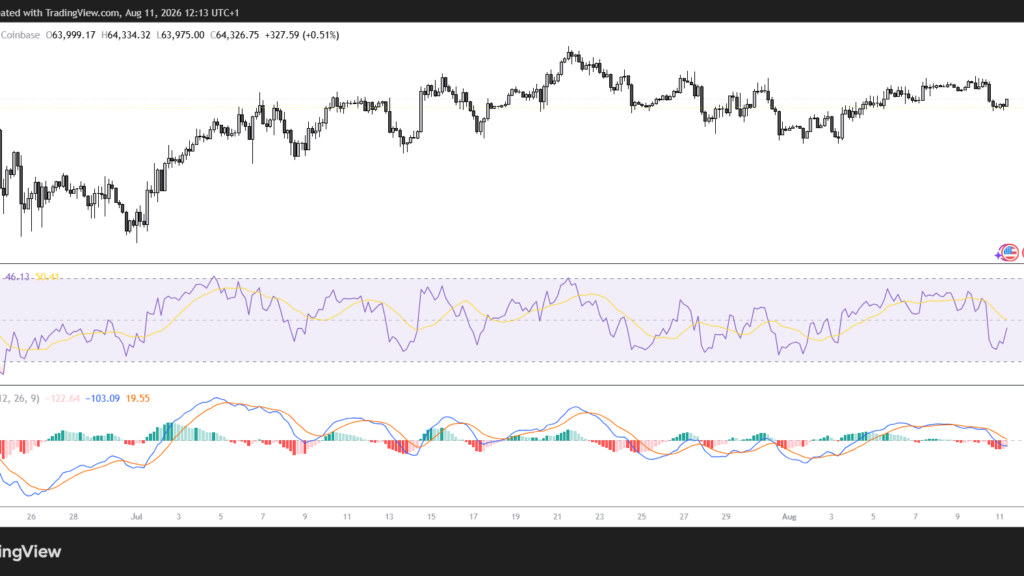This screenshot has height=576, width=1024.
Task: Click the 13 date label on time axis
Action: tap(389, 517)
